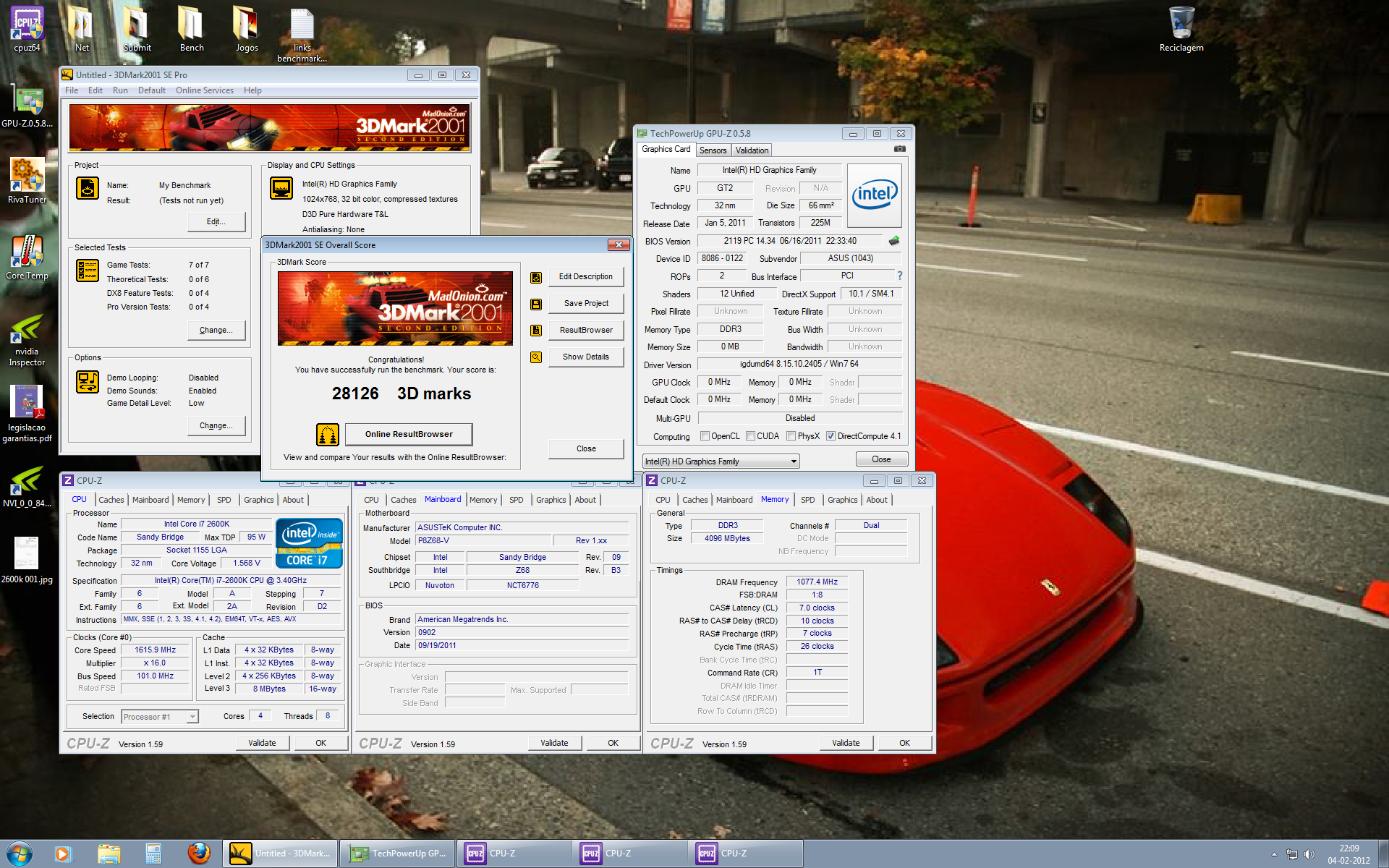Open the links benchmark text file
This screenshot has height=868, width=1389.
pyautogui.click(x=302, y=35)
